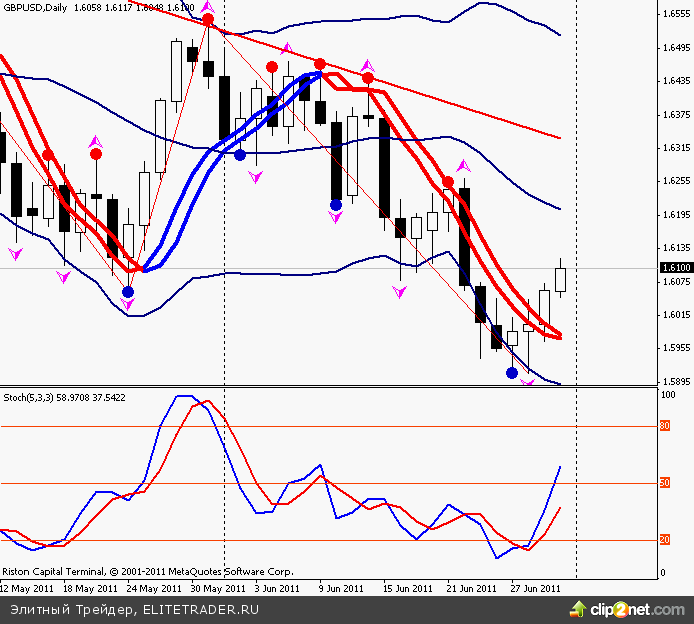
Task: Click the stochastic level 80 label
Action: coord(664,427)
